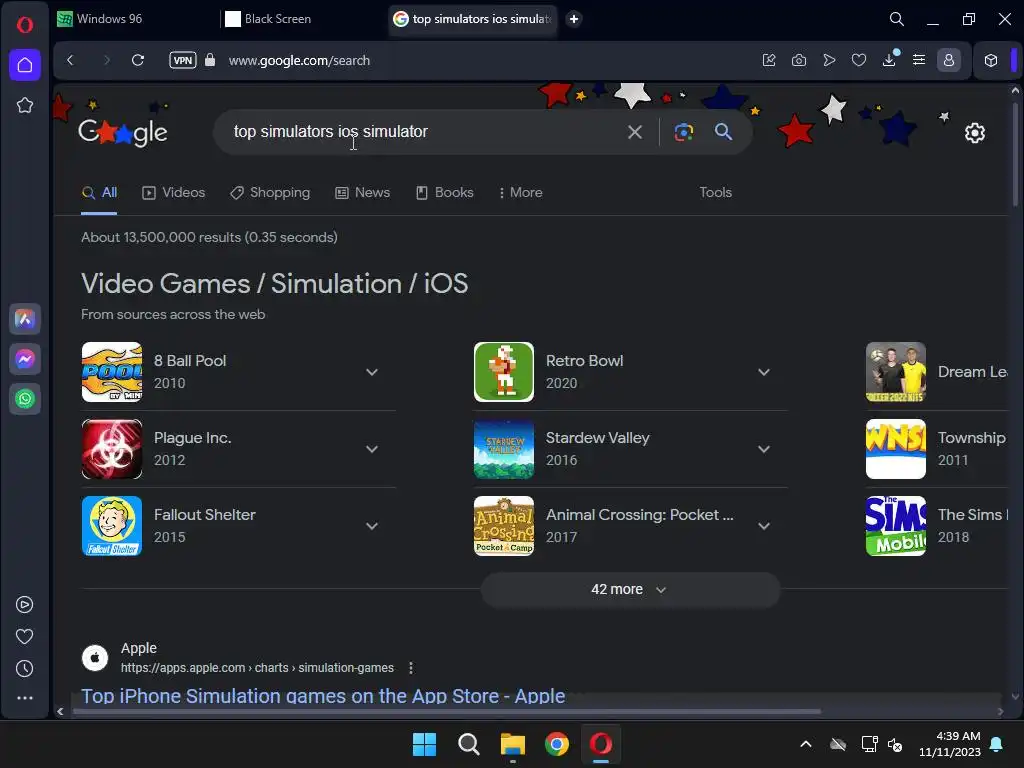Open History clock icon in sidebar

(25, 669)
